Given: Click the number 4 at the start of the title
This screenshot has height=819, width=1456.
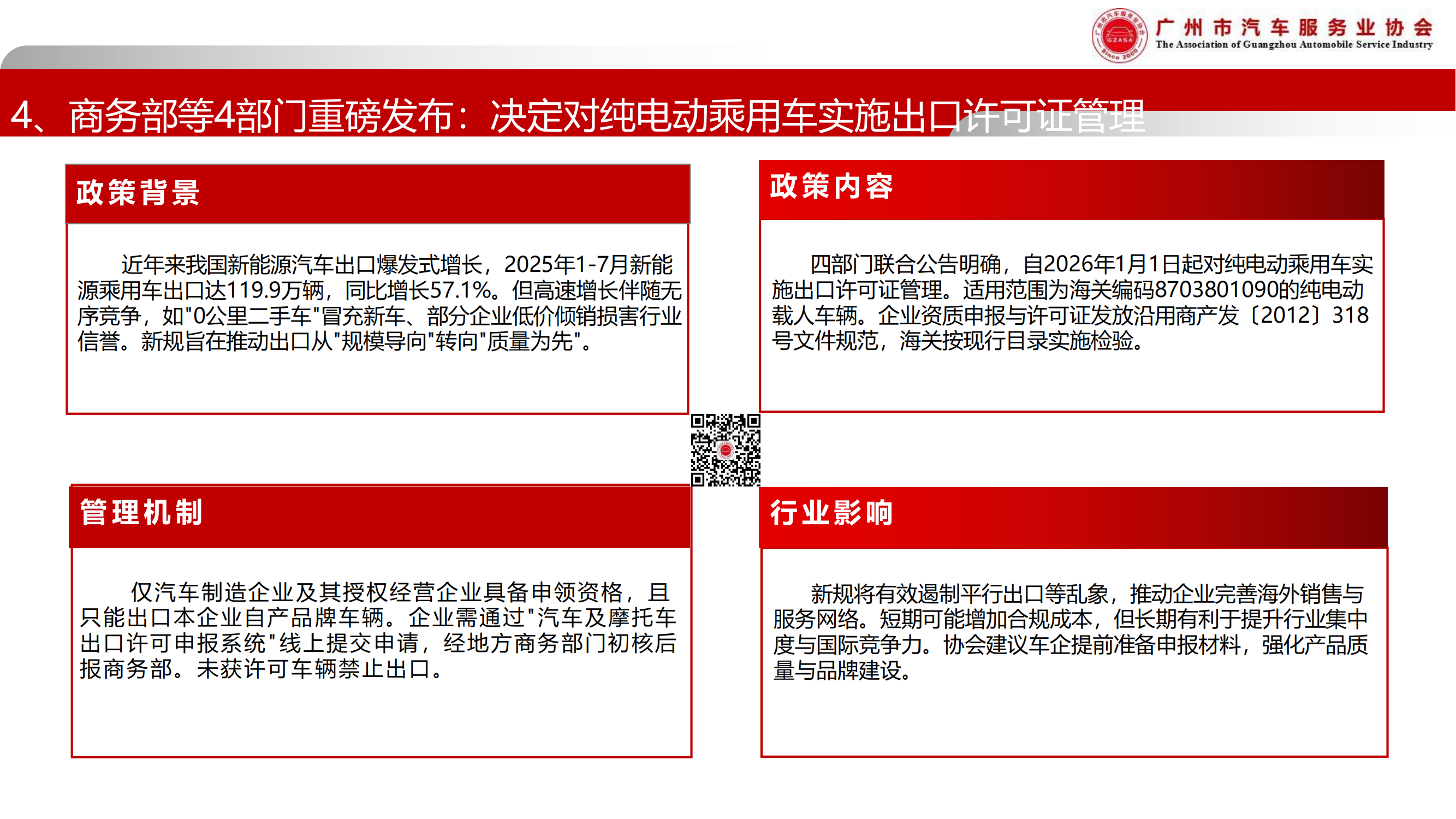Looking at the screenshot, I should point(21,116).
